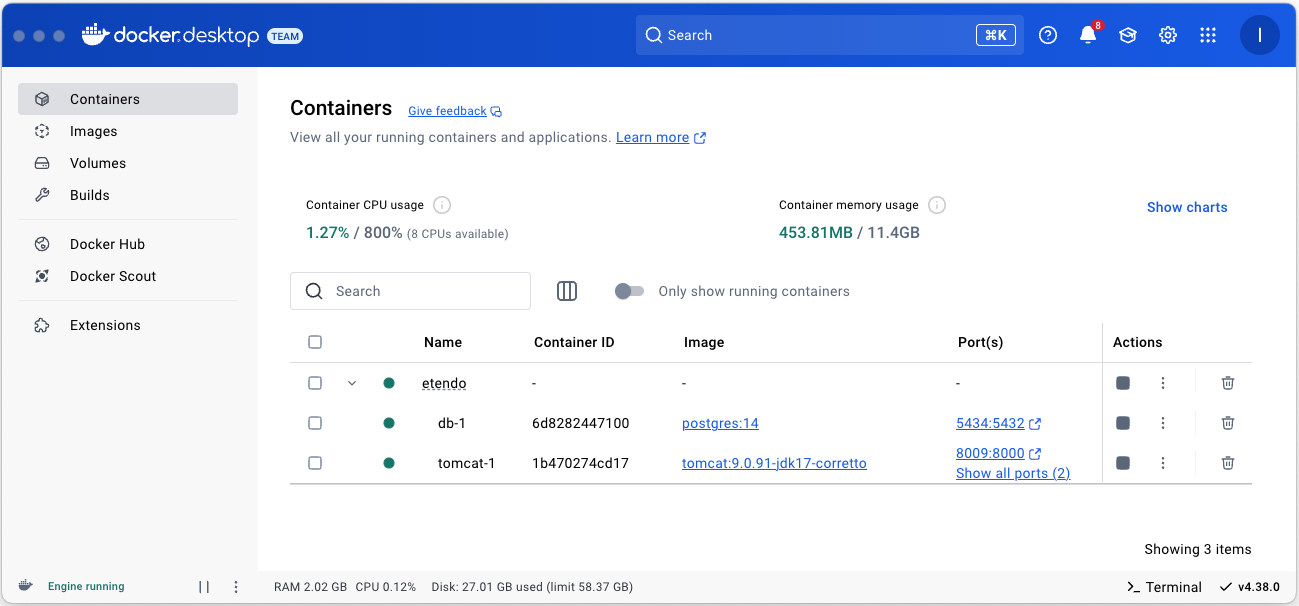
Task: Click version v4.38.0 update status
Action: [1250, 587]
